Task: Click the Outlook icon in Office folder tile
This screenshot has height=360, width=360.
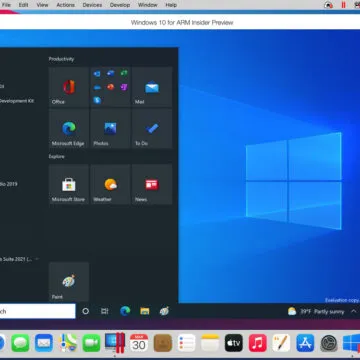Action: coord(97,74)
